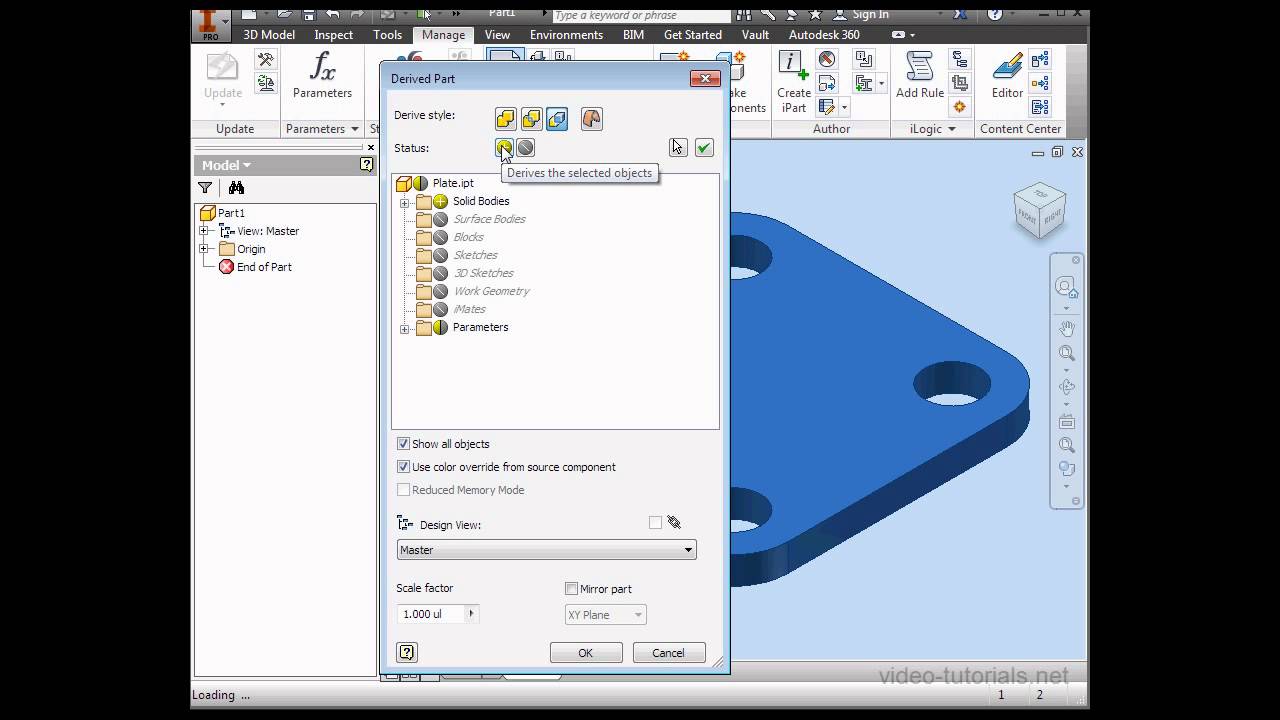
Task: Expand View: Master in Model browser
Action: (204, 231)
